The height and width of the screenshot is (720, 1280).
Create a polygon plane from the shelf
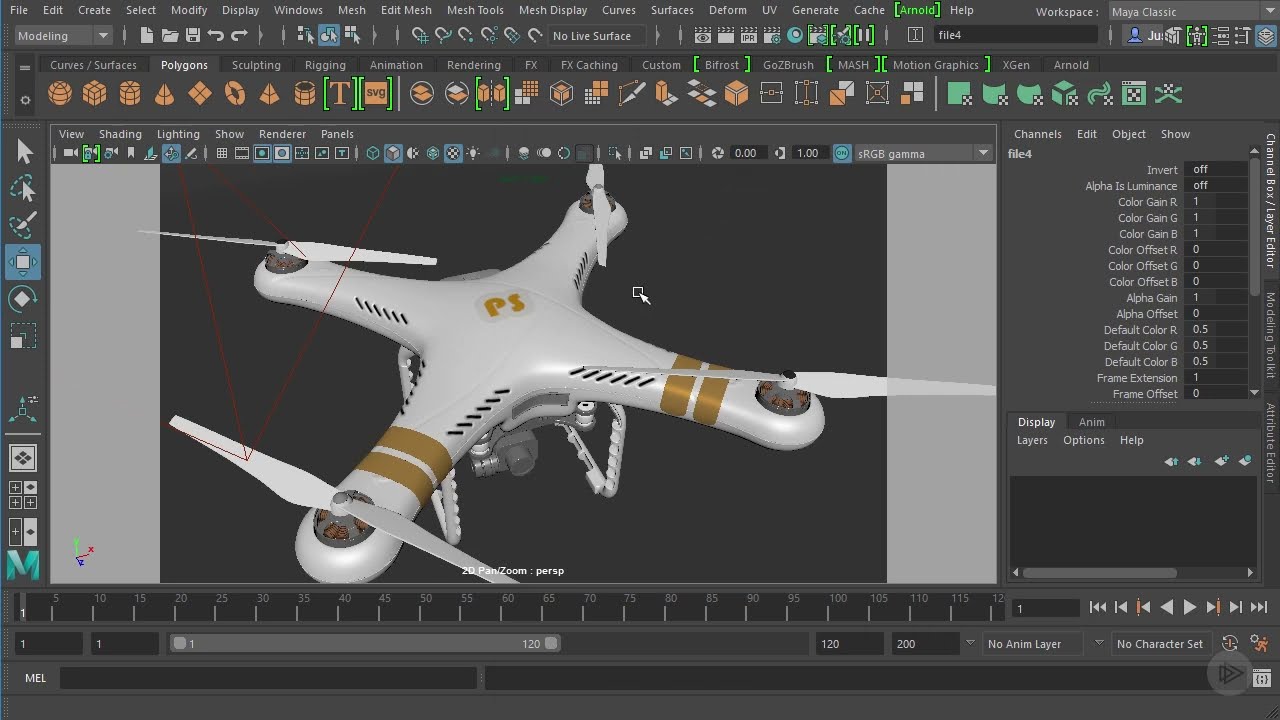point(200,95)
